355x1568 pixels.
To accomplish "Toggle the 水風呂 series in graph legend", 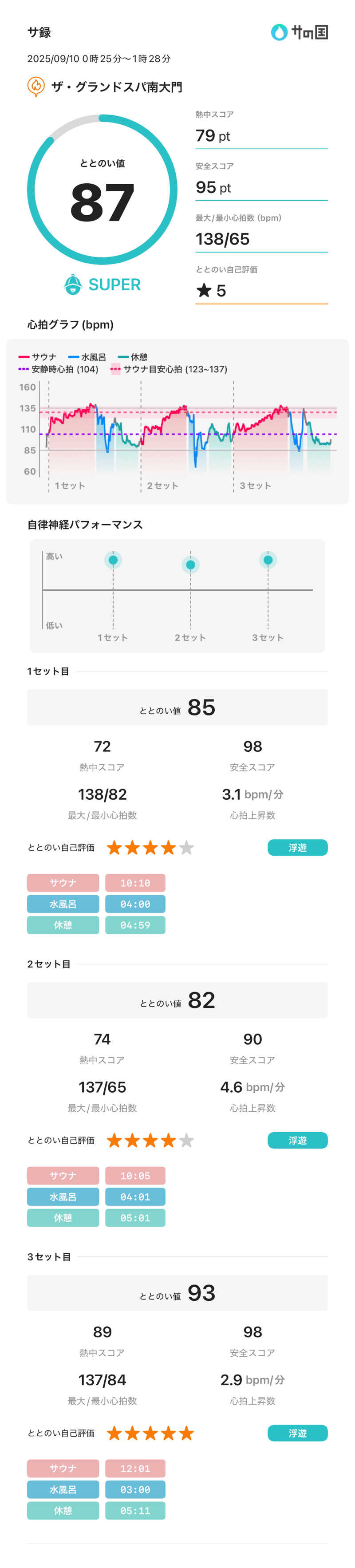I will tap(87, 357).
